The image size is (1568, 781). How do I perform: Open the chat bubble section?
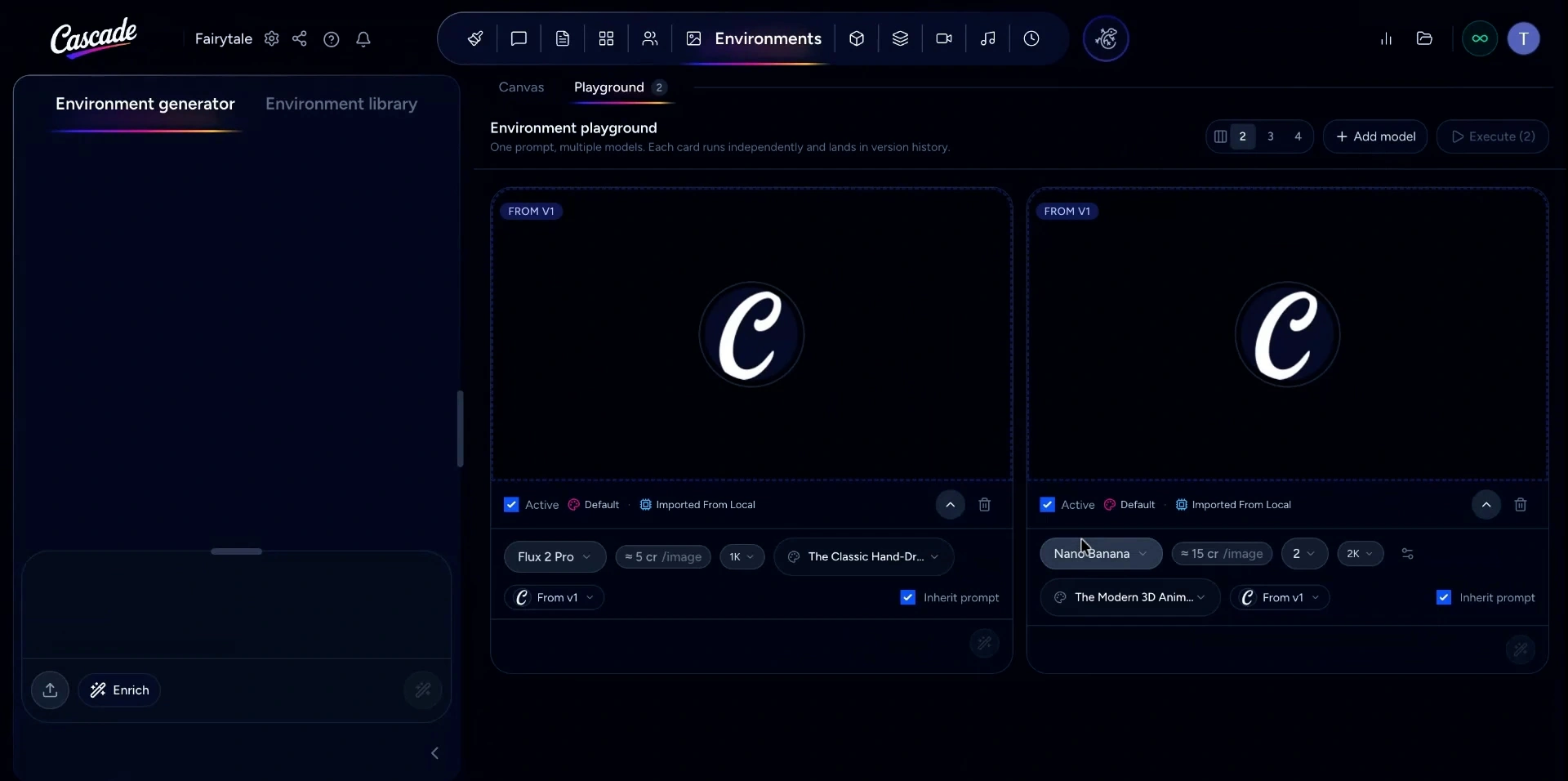pyautogui.click(x=519, y=38)
